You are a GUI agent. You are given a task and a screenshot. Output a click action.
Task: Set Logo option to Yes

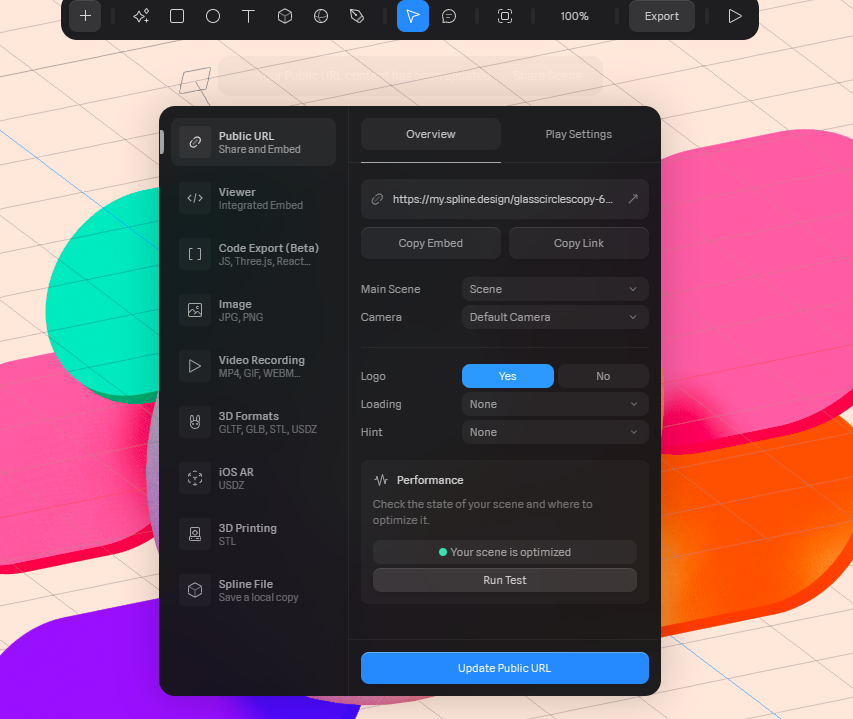507,376
